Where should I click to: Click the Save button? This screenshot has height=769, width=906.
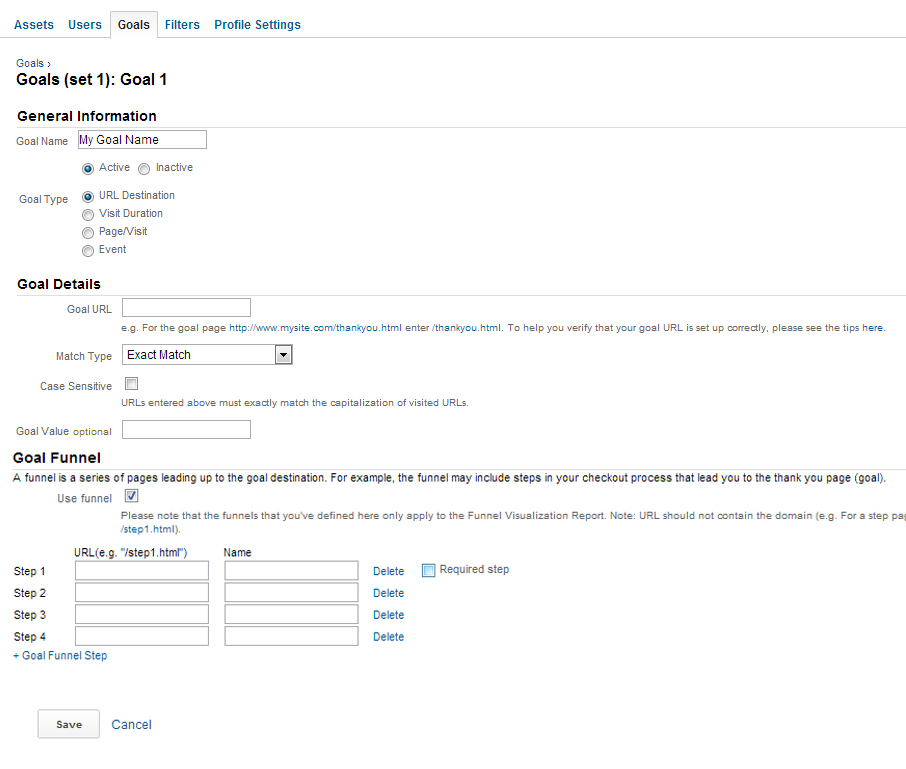pyautogui.click(x=69, y=724)
